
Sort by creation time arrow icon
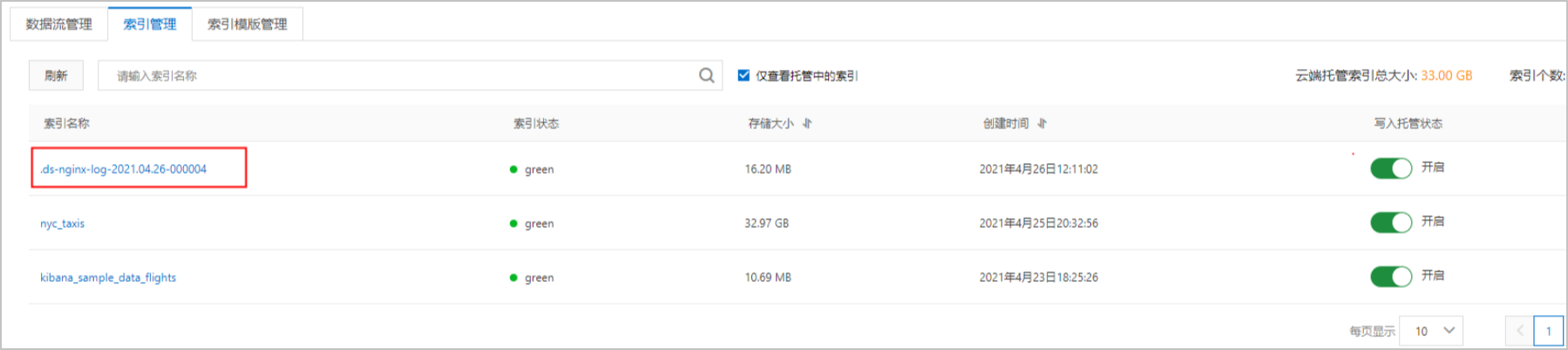pyautogui.click(x=1042, y=123)
